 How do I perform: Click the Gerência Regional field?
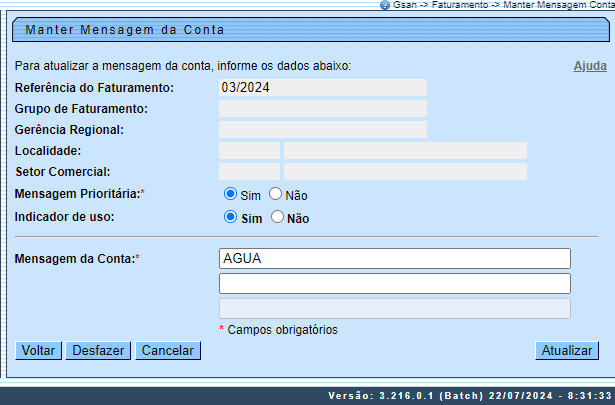322,129
